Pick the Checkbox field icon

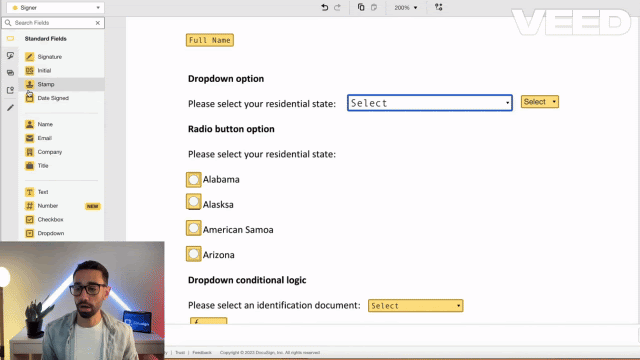click(x=29, y=220)
